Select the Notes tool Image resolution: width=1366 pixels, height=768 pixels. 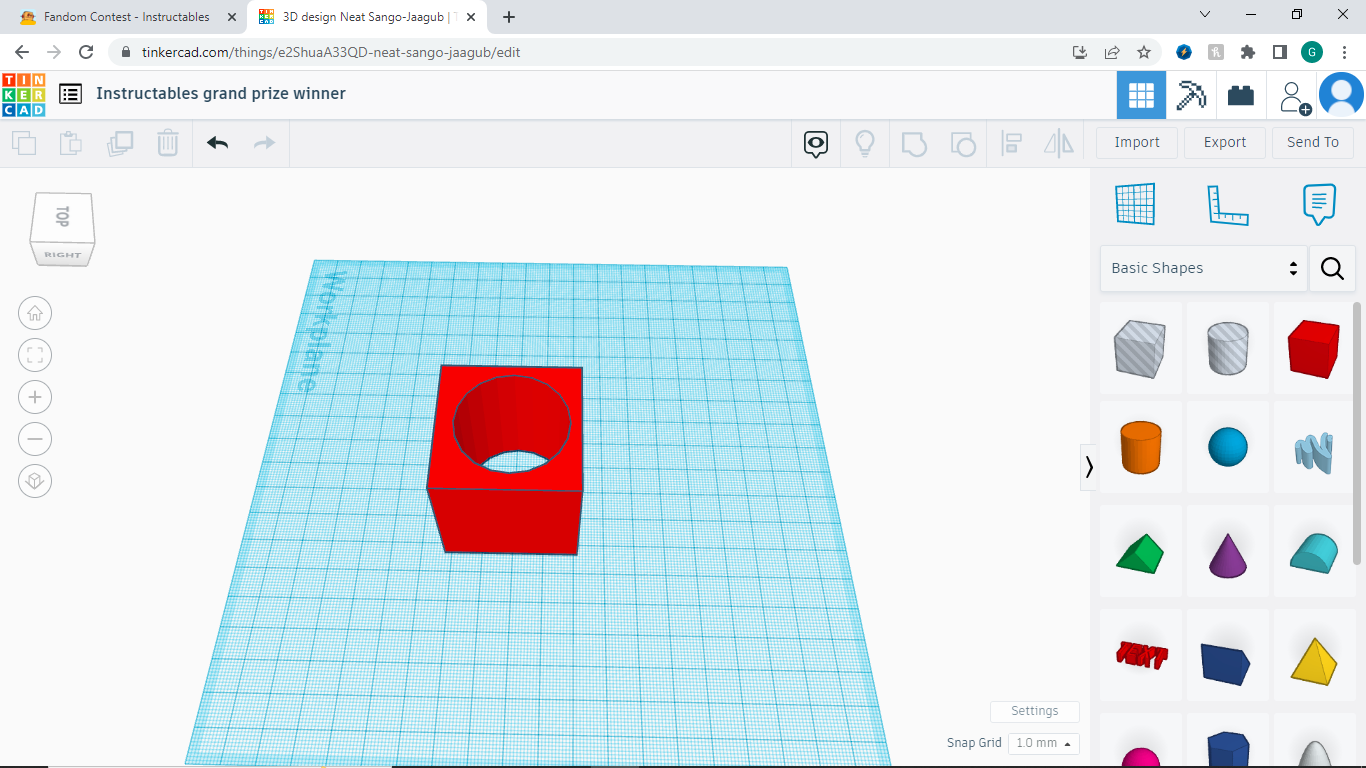tap(1317, 203)
